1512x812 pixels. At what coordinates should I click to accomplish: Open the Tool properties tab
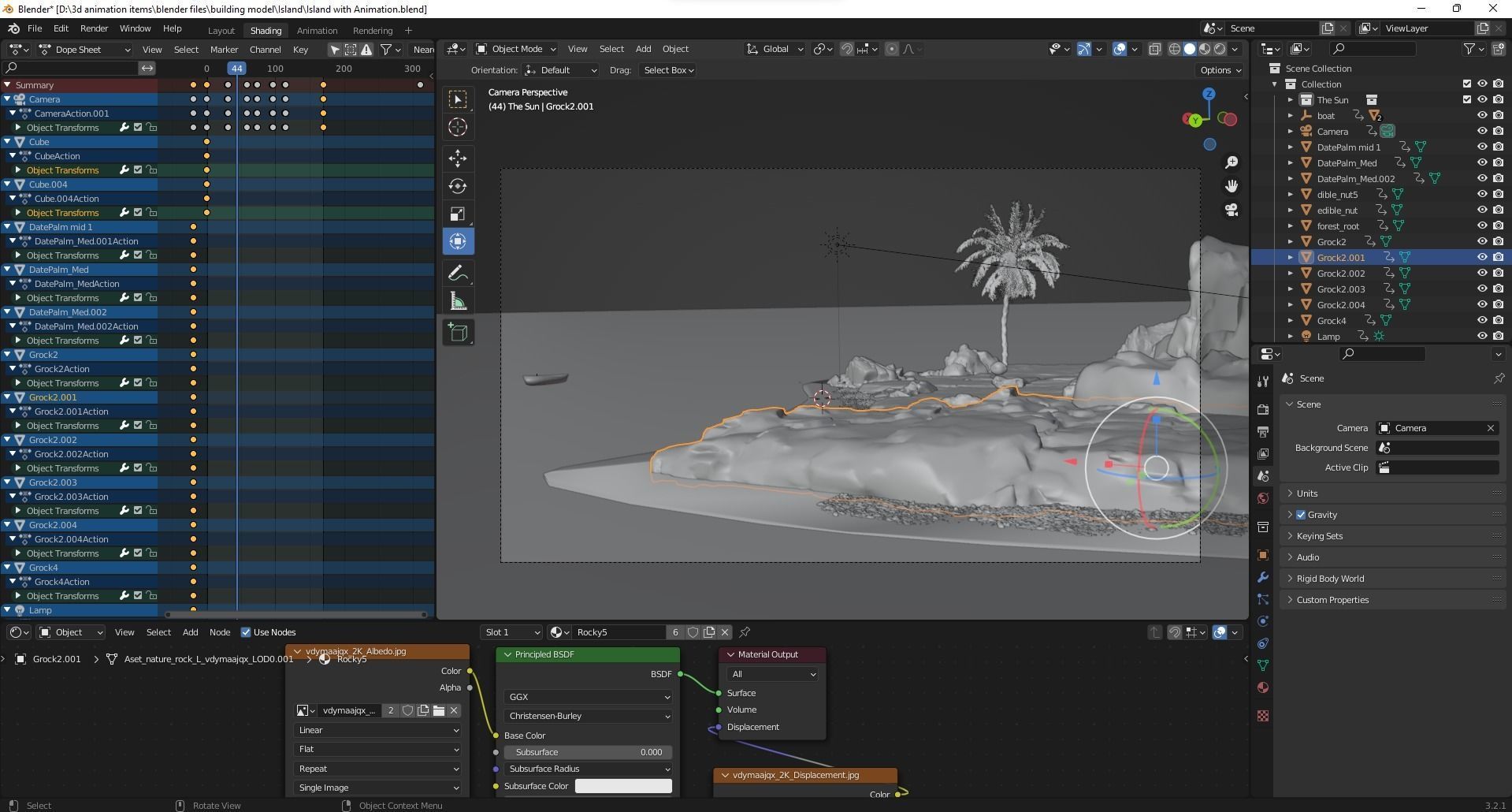[1263, 382]
